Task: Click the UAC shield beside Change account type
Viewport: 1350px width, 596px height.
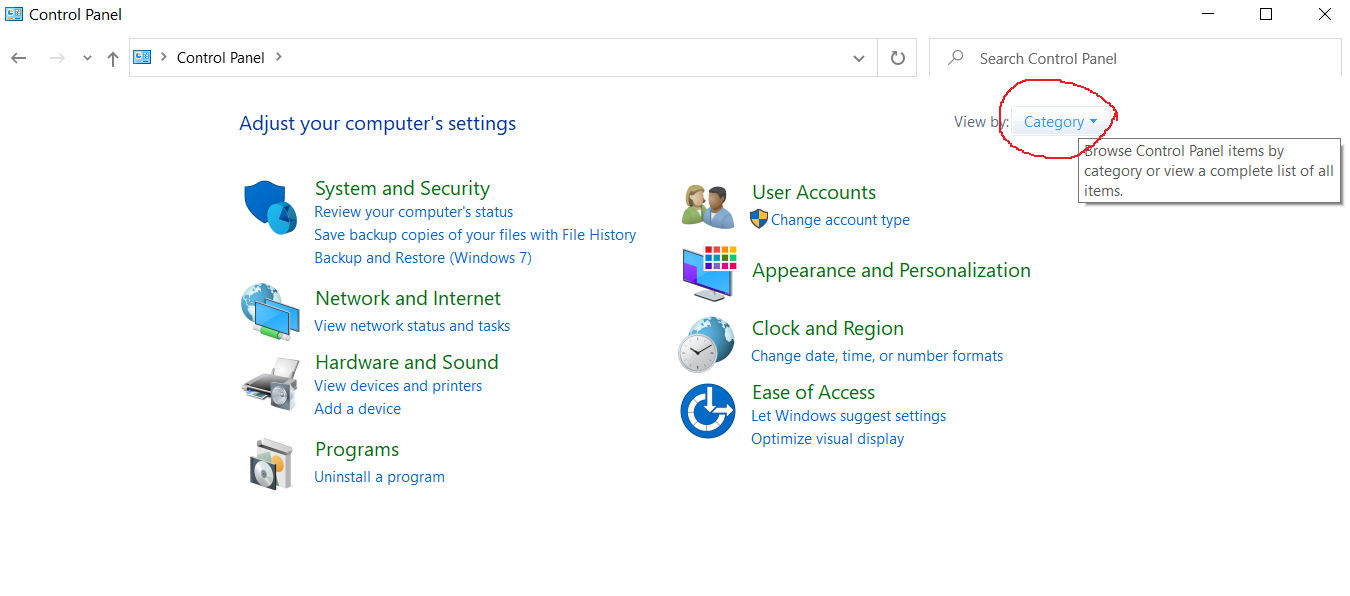Action: pyautogui.click(x=759, y=219)
